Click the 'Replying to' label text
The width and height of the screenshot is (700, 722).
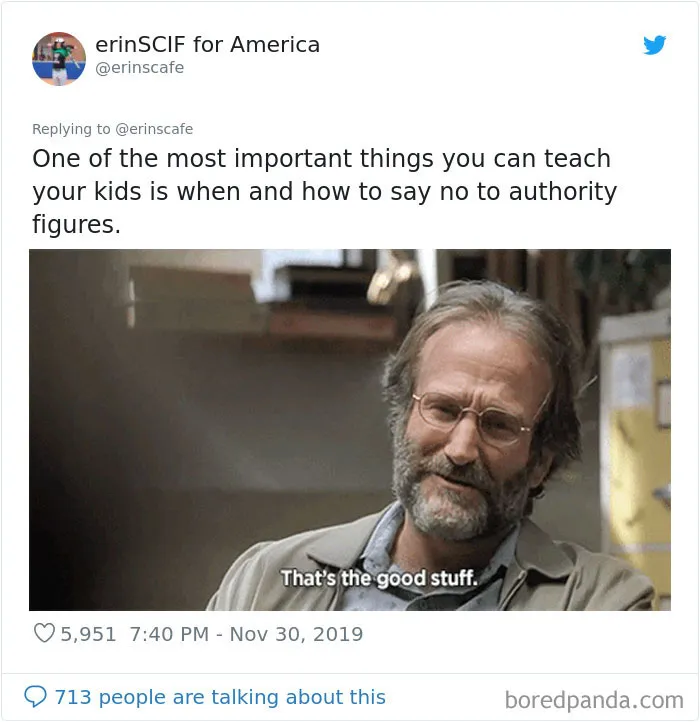[71, 129]
